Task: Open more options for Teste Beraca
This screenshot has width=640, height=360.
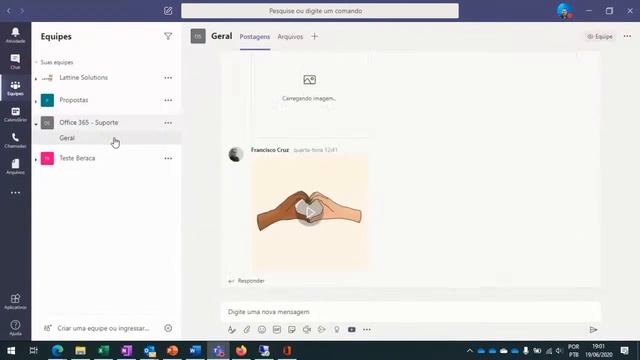Action: click(x=168, y=158)
